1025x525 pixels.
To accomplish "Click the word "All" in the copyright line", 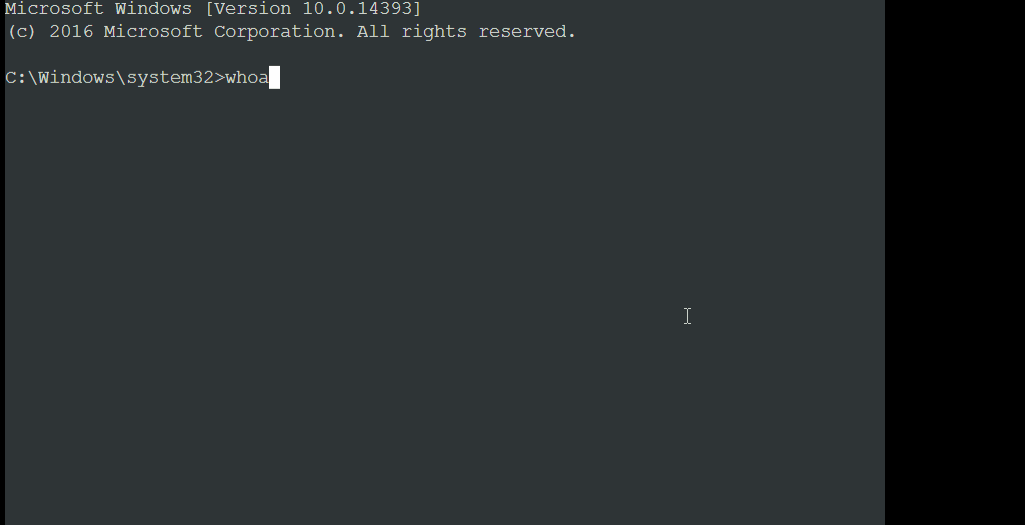I will pos(373,31).
